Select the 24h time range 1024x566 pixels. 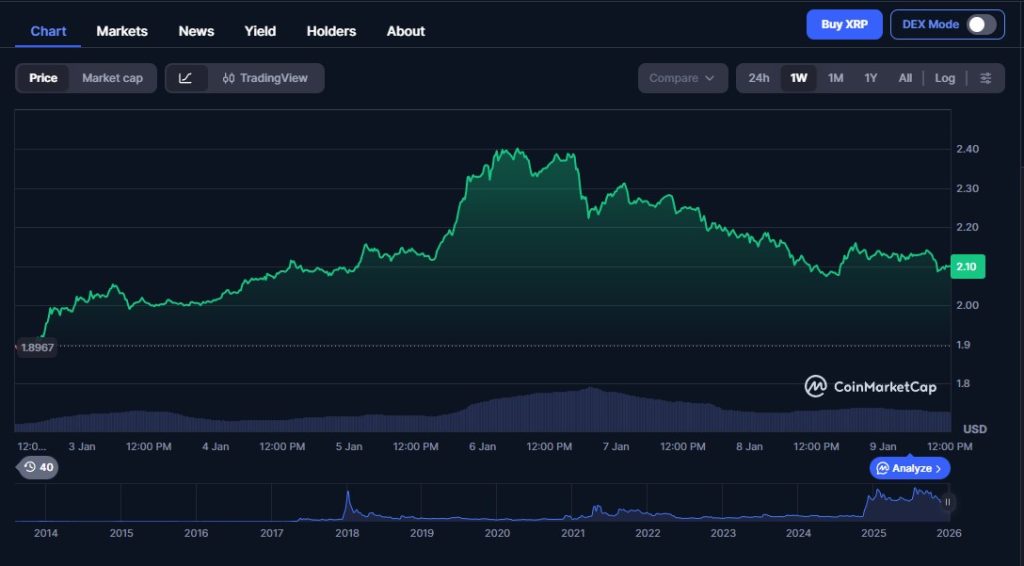pos(759,78)
